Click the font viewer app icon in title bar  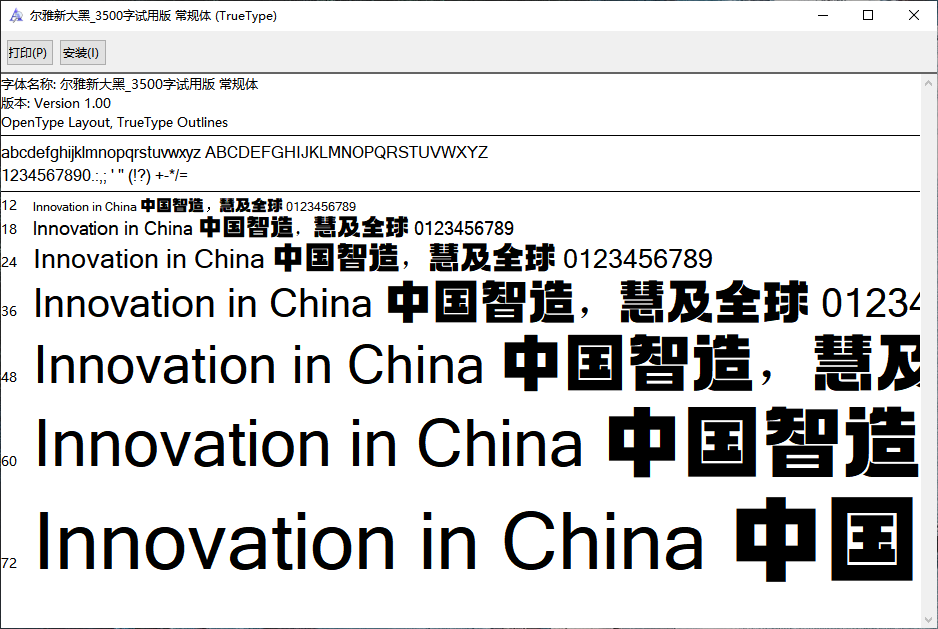pyautogui.click(x=16, y=16)
